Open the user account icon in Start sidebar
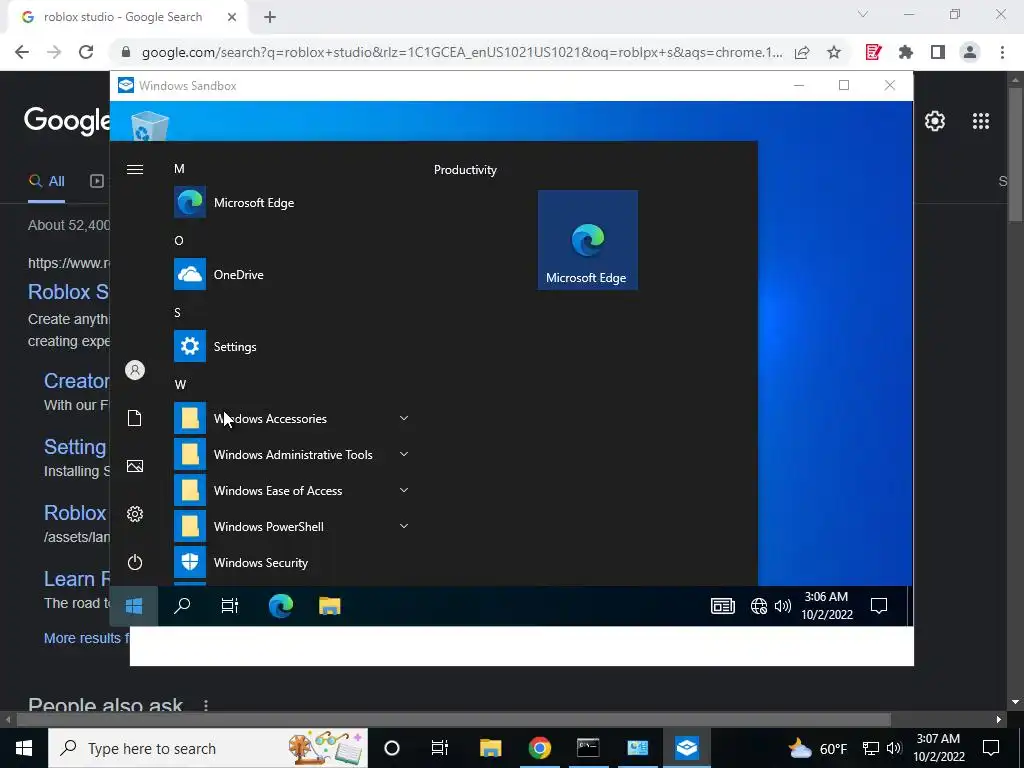 (x=135, y=370)
